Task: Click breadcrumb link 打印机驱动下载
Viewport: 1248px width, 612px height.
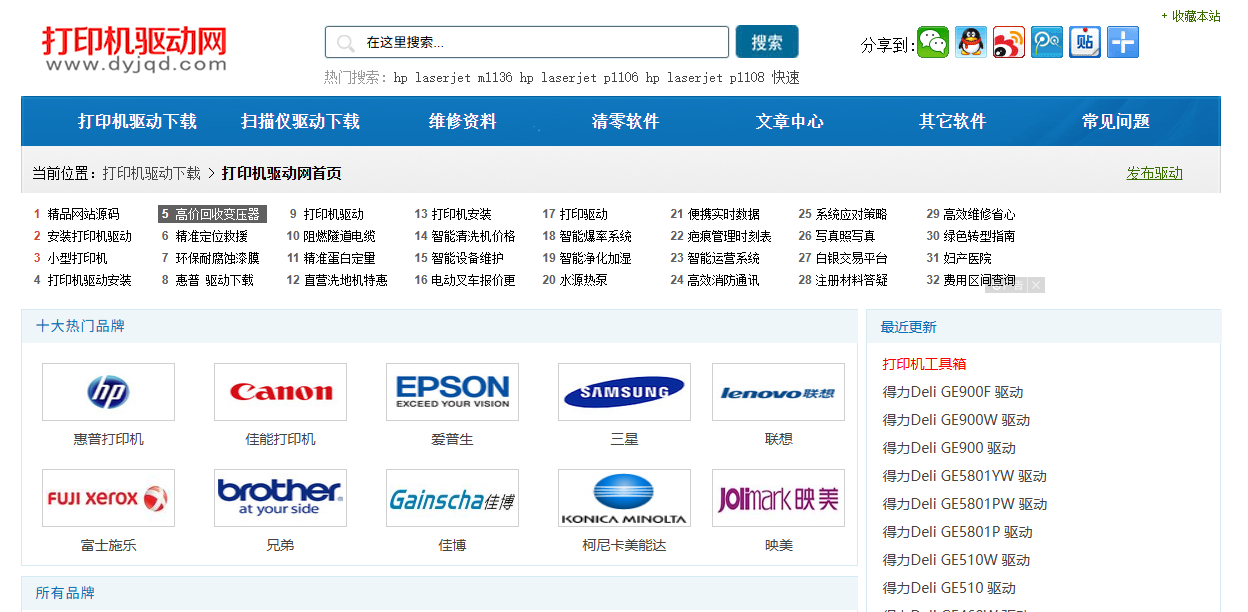Action: point(151,173)
